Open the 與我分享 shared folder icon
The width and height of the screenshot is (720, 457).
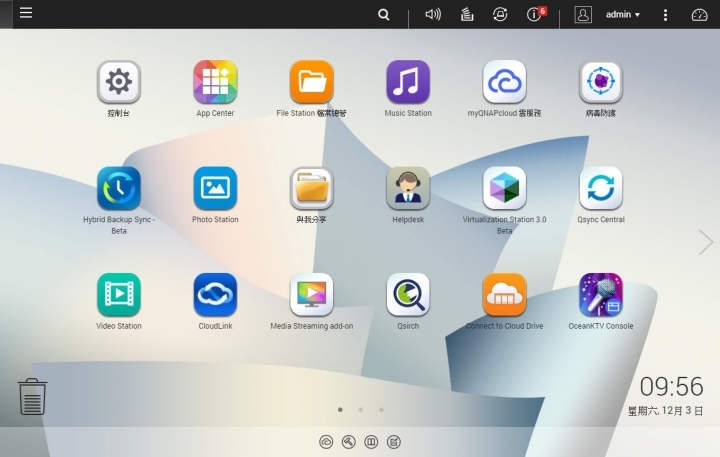(311, 188)
